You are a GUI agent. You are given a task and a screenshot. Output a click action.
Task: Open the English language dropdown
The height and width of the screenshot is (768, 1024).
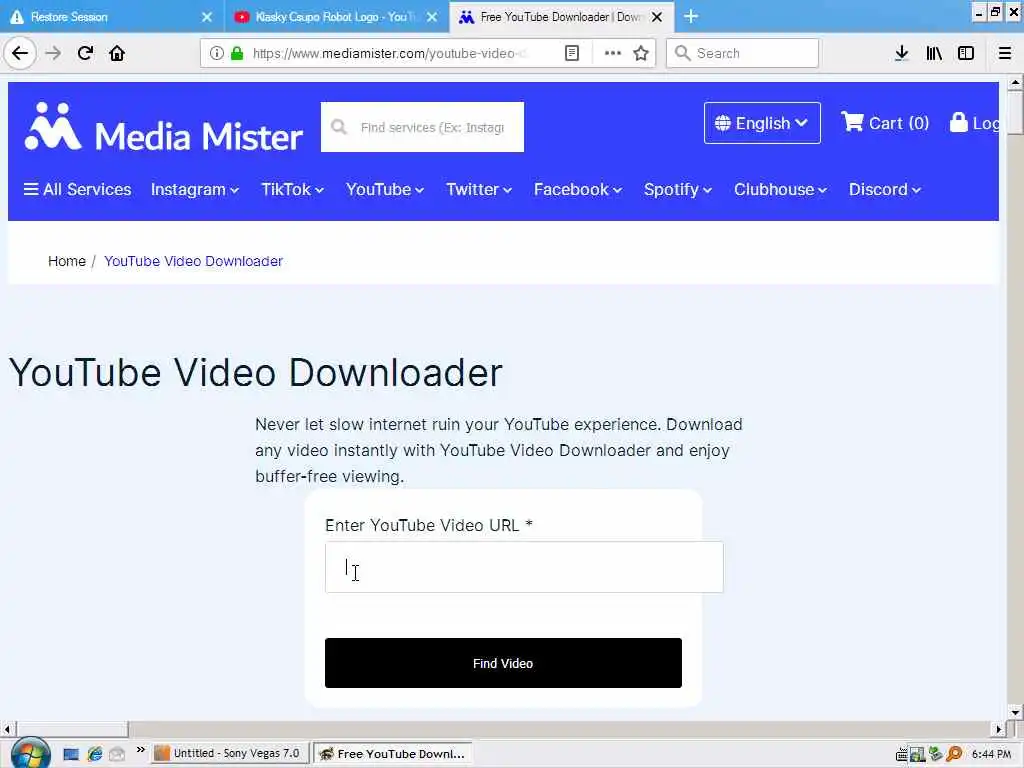tap(762, 123)
